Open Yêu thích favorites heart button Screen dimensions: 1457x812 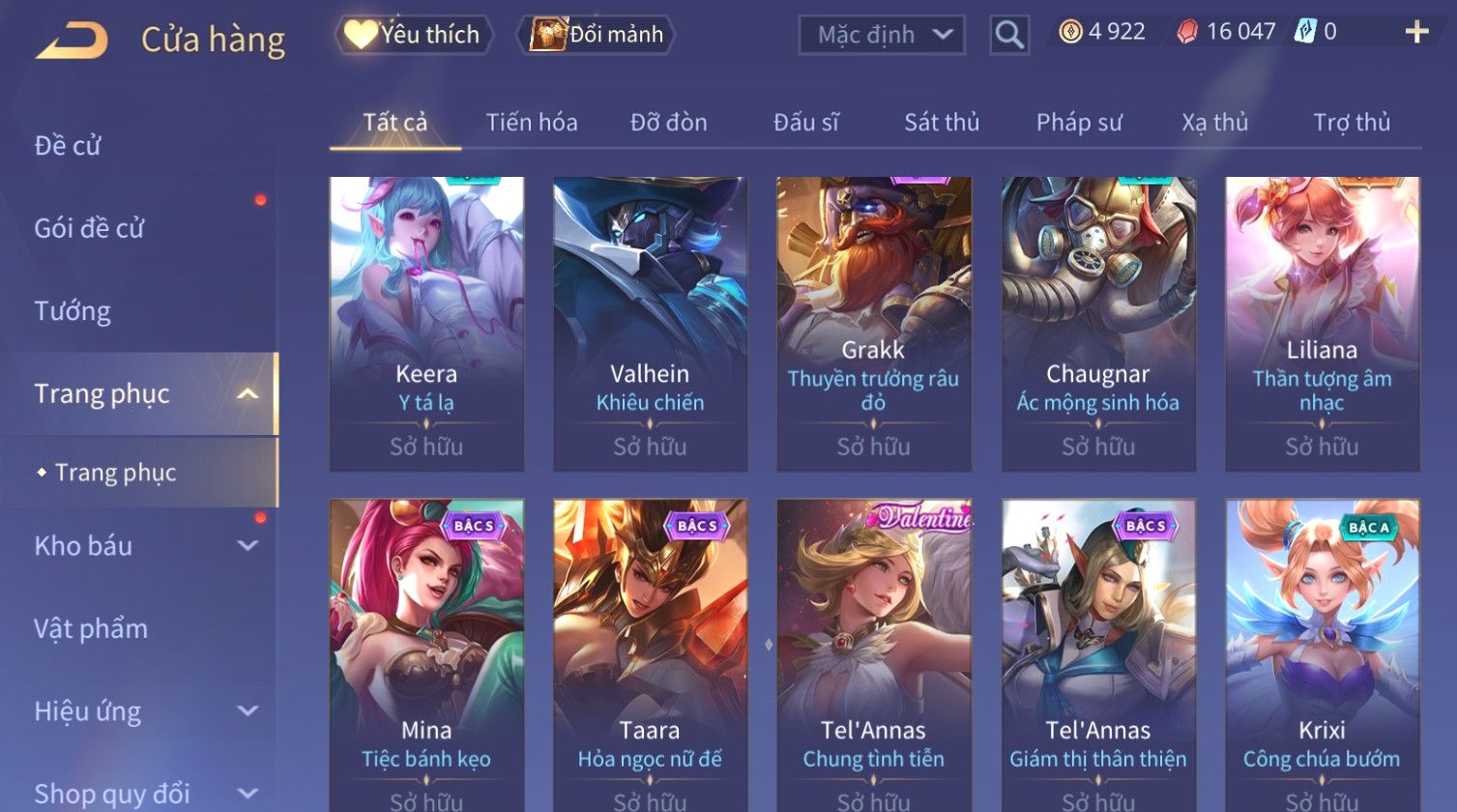point(414,35)
